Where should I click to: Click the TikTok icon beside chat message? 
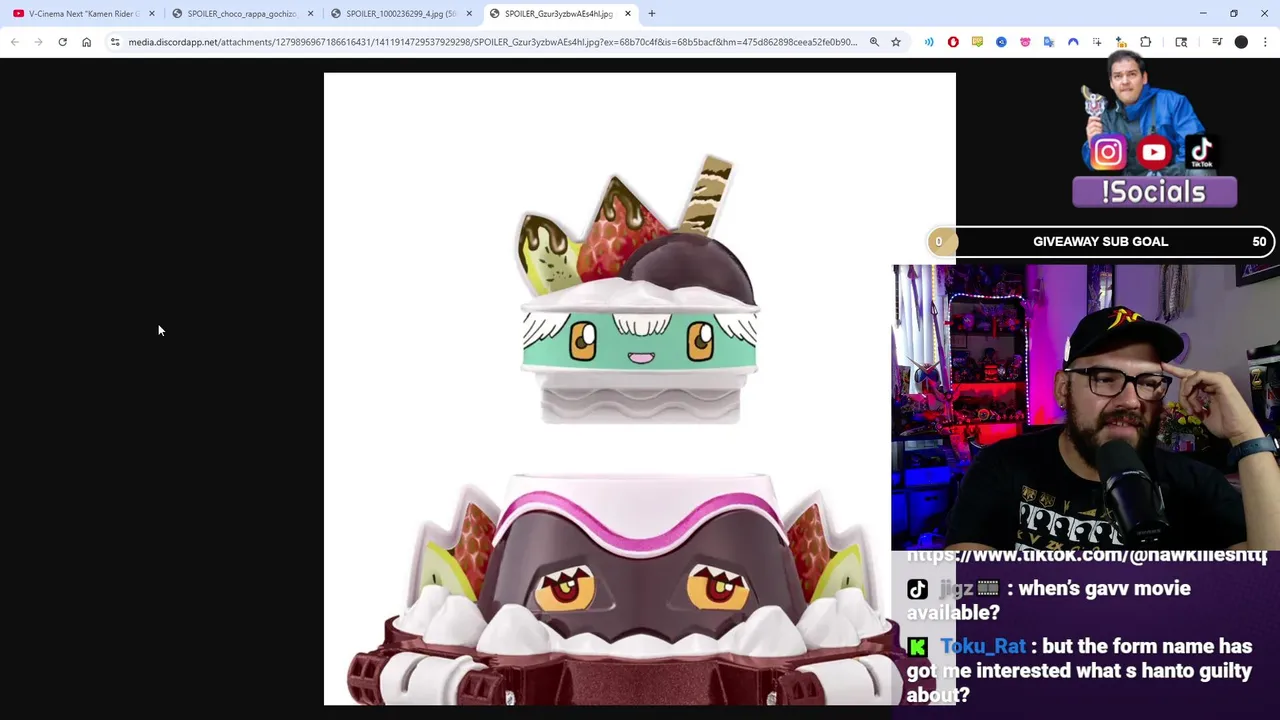[x=917, y=589]
